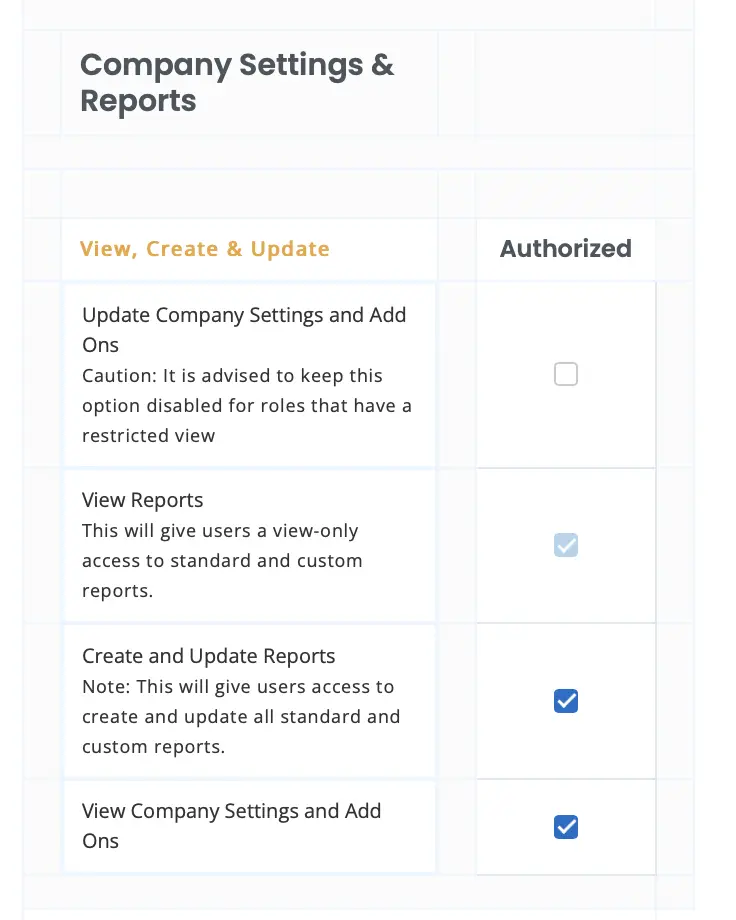Click the Caution text about restricted view roles
736x920 pixels.
[x=247, y=406]
